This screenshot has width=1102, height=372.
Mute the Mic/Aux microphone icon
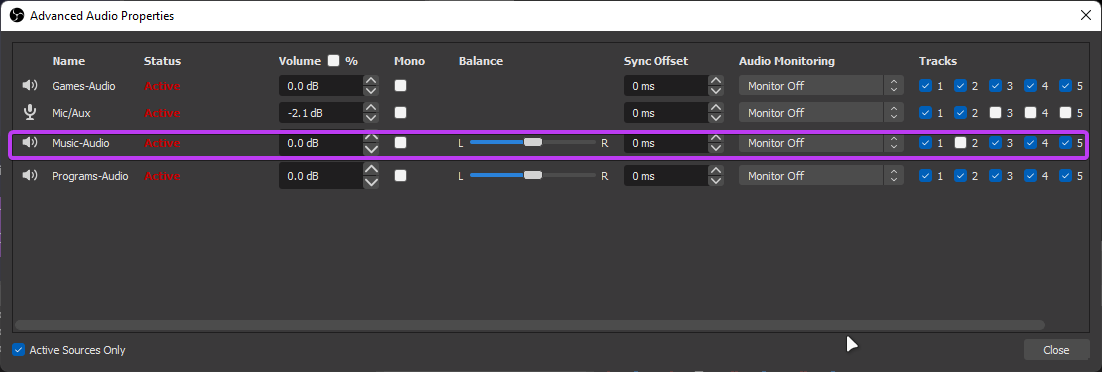(x=30, y=113)
